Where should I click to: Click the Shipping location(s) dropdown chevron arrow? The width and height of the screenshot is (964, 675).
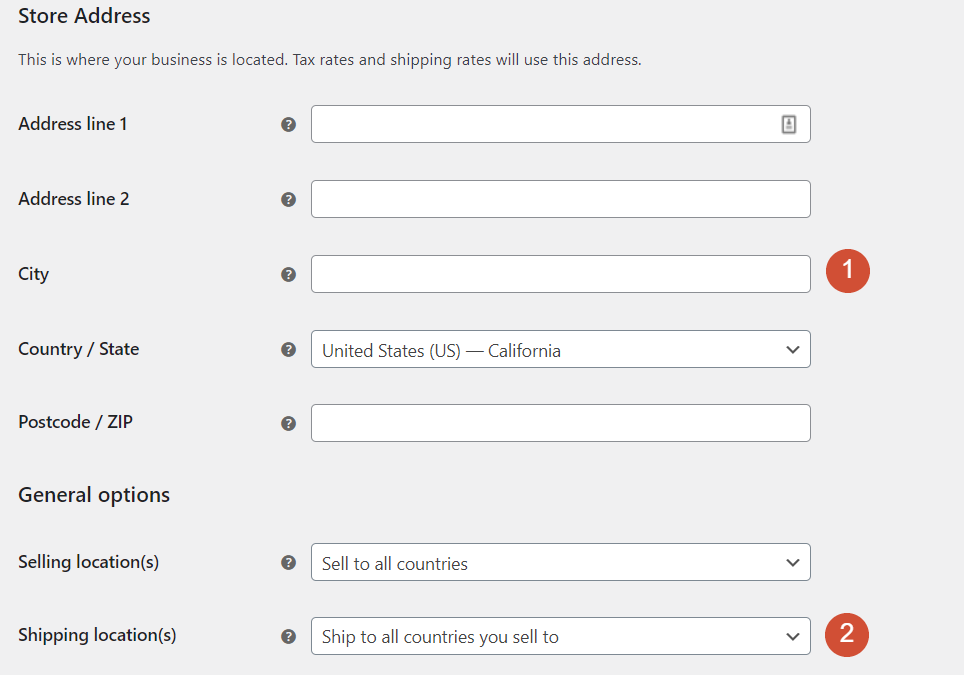(x=792, y=636)
